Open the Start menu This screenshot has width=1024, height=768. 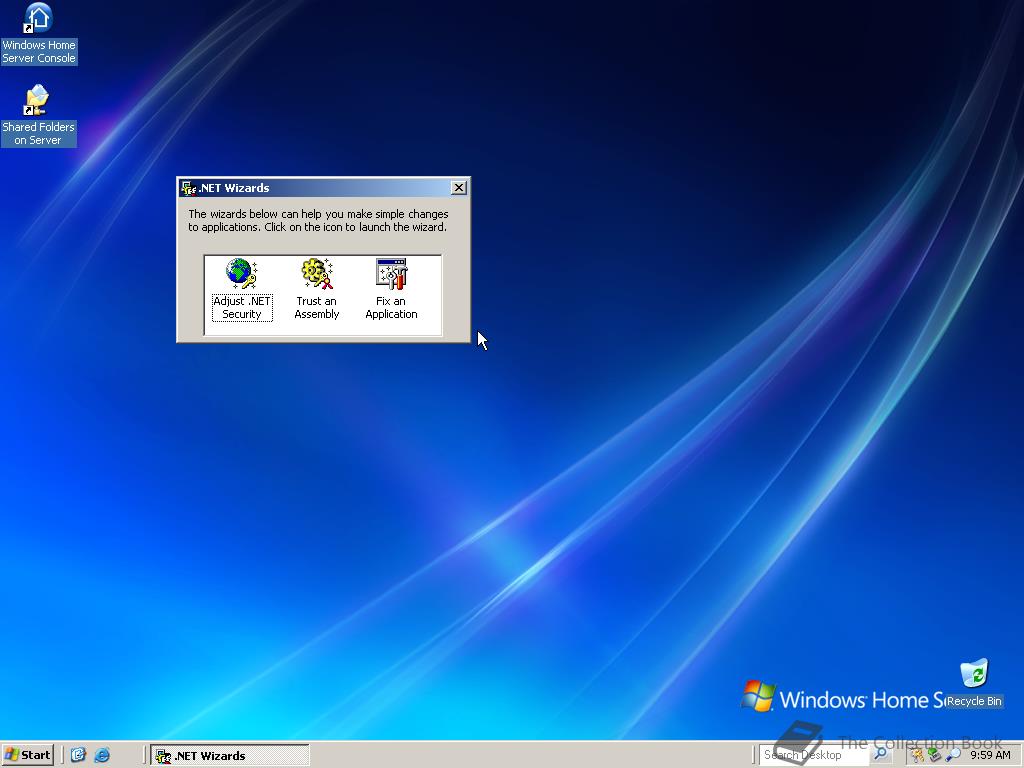(x=27, y=755)
